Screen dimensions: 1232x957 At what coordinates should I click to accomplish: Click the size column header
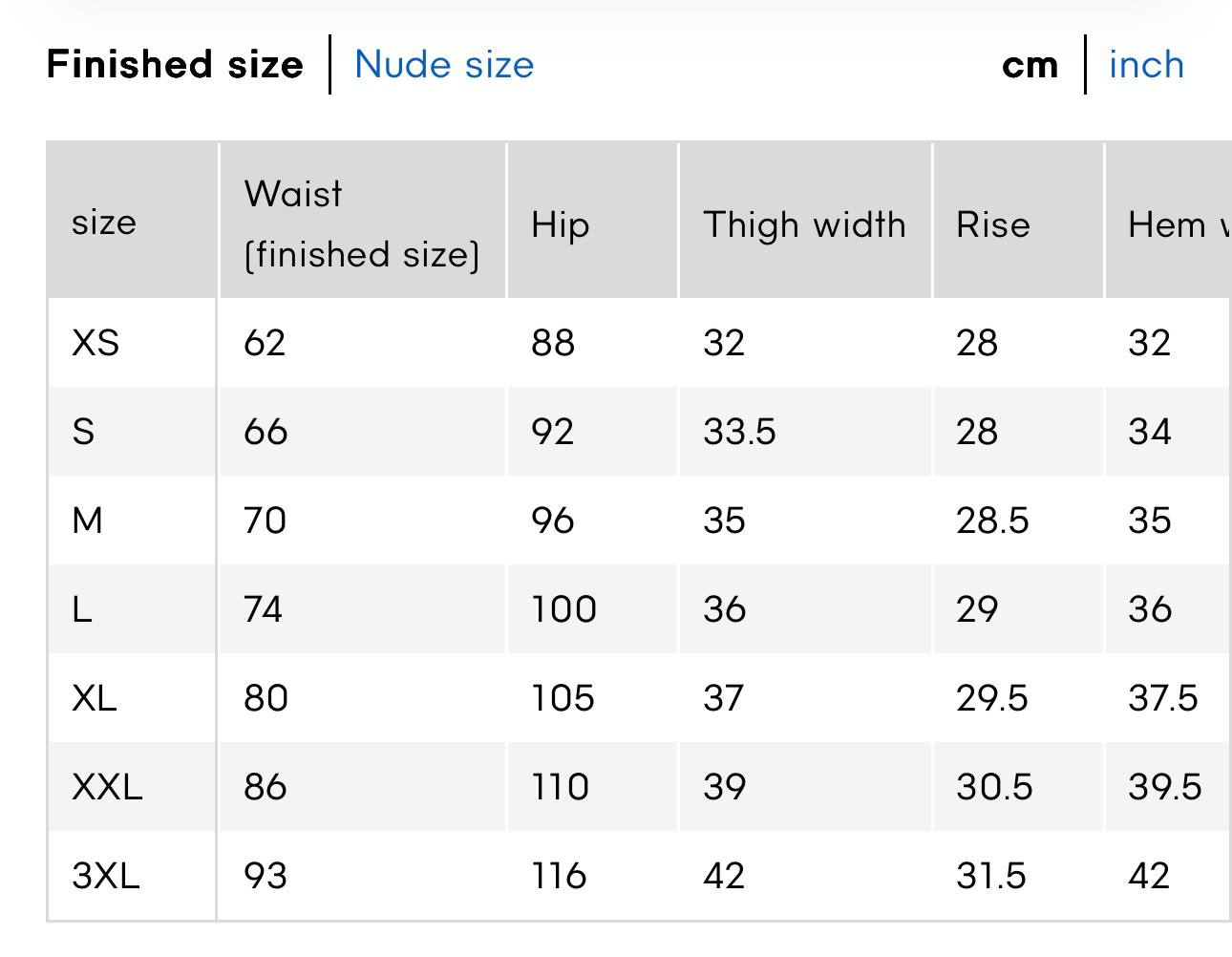point(104,223)
